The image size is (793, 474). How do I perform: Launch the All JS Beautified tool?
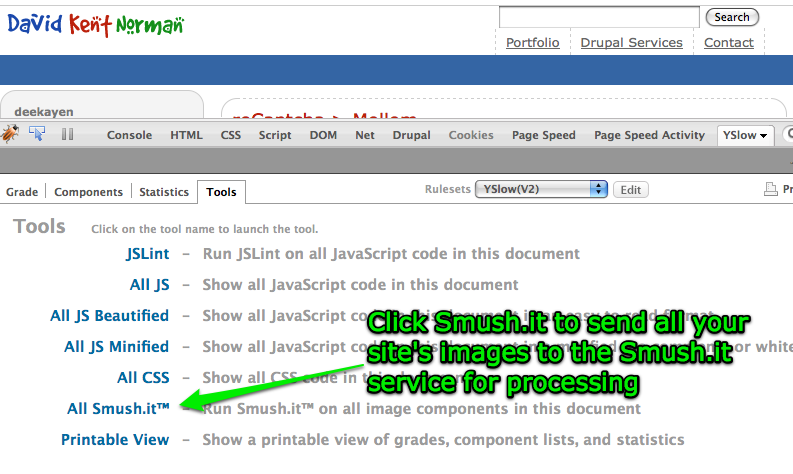coord(110,316)
